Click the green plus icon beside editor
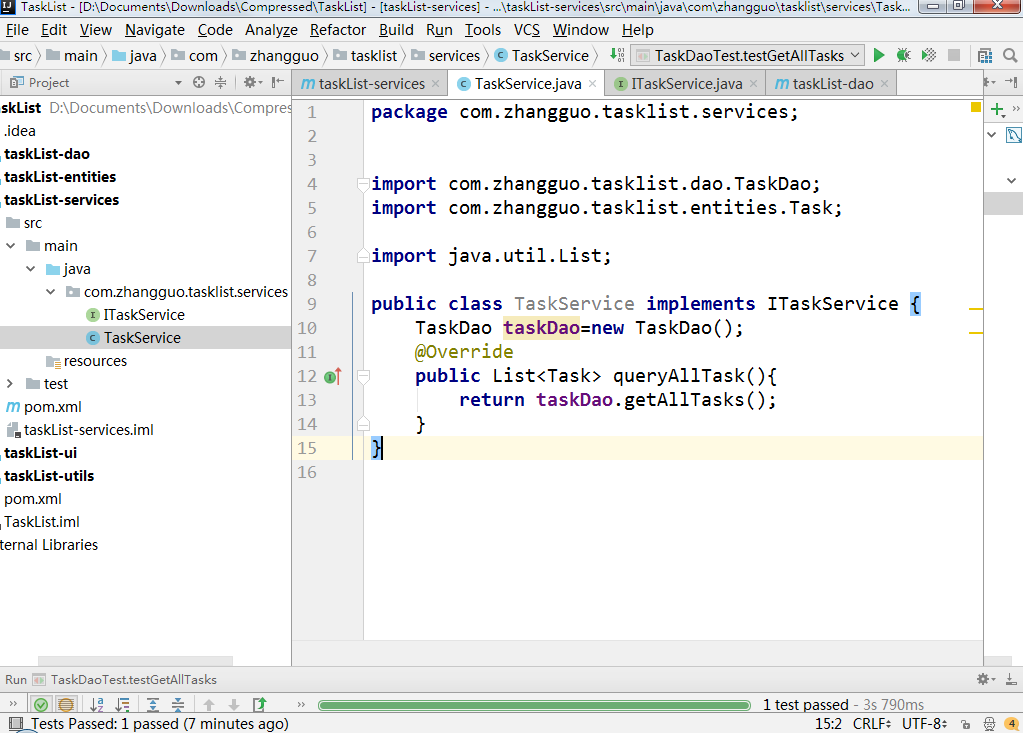Image resolution: width=1023 pixels, height=733 pixels. point(998,110)
